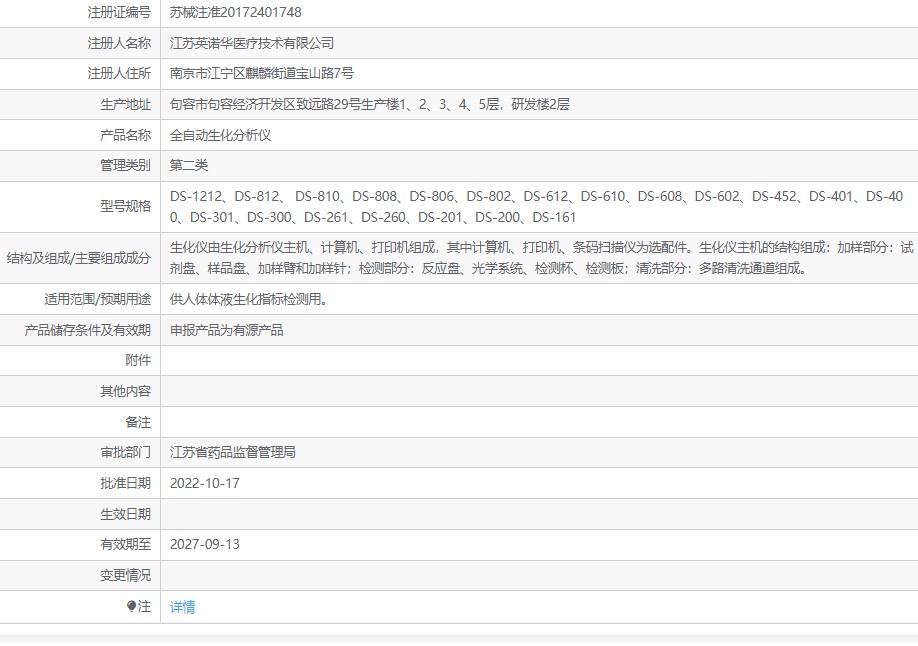
Task: Click the 结构及组成/主要组成成分 label
Action: (x=78, y=258)
